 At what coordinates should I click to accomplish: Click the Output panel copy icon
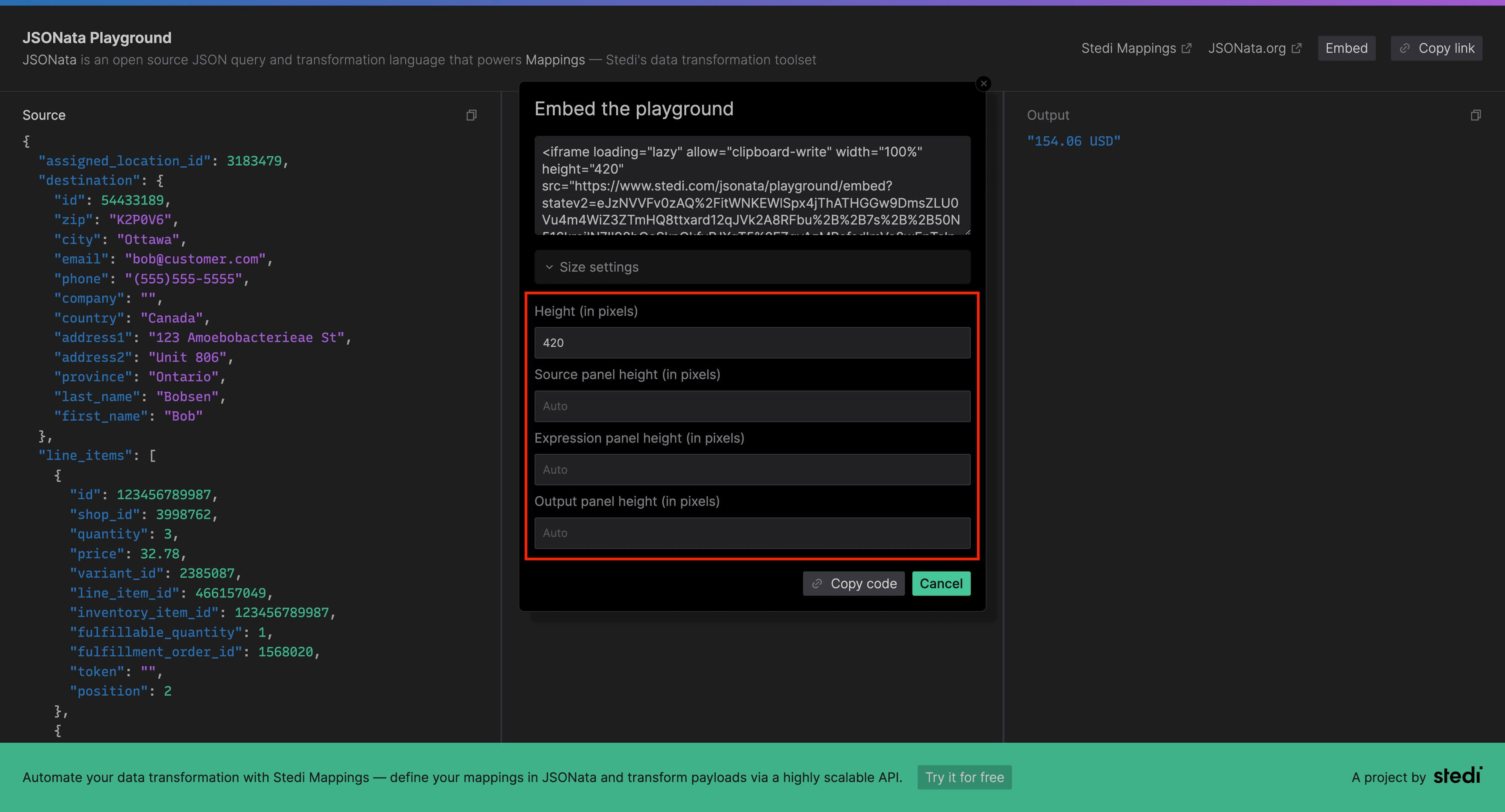coord(1475,115)
